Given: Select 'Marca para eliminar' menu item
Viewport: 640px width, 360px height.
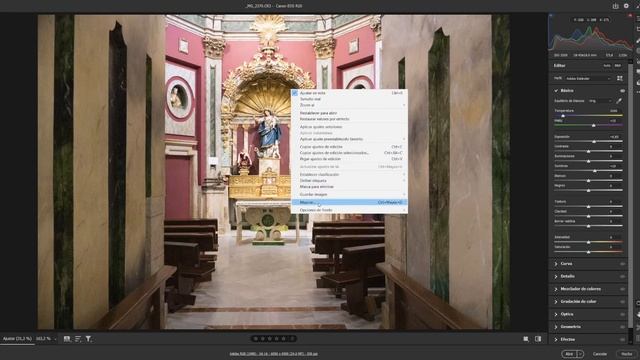Looking at the screenshot, I should (x=349, y=187).
